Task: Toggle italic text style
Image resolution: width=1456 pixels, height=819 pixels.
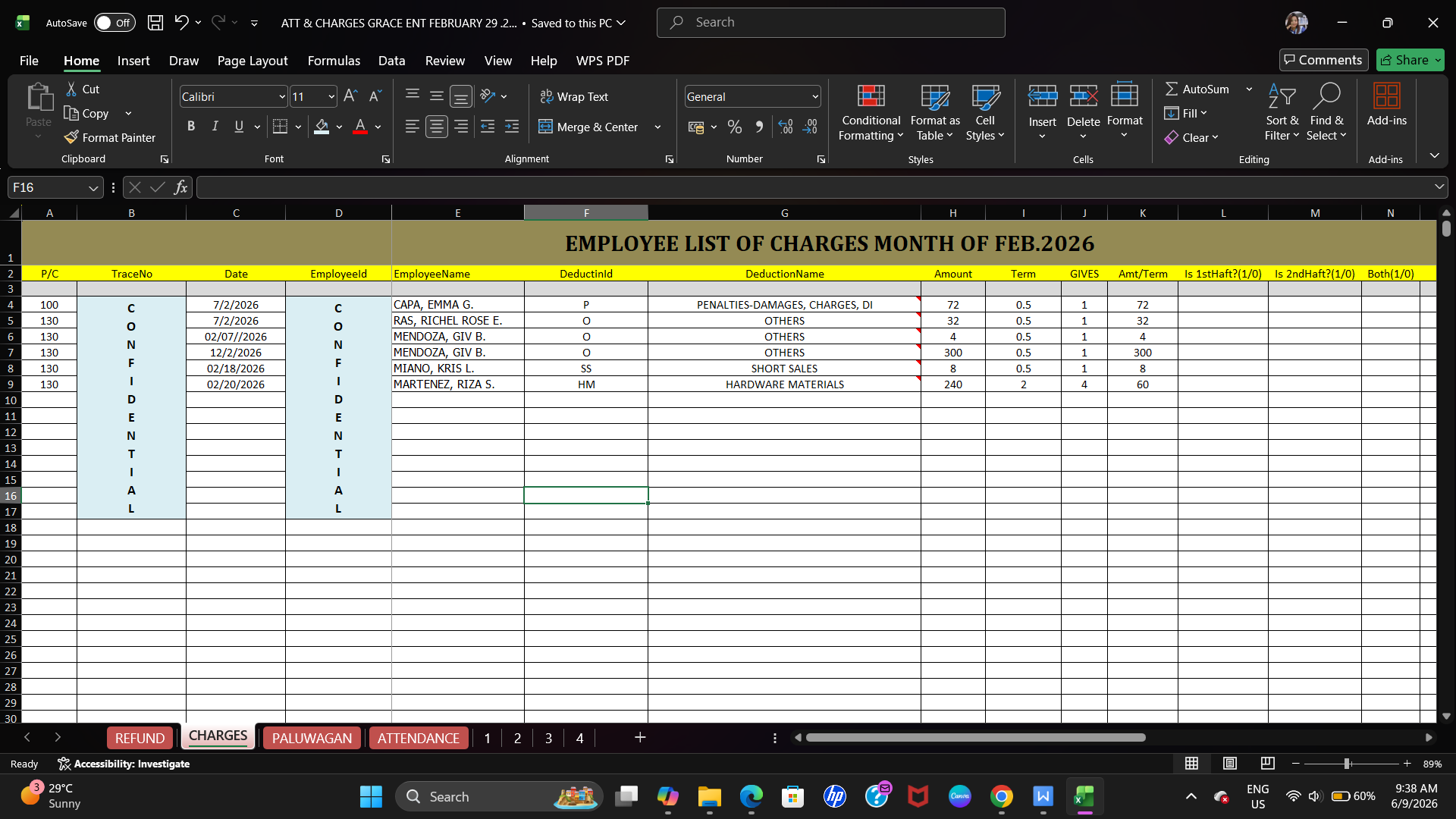Action: [x=215, y=127]
